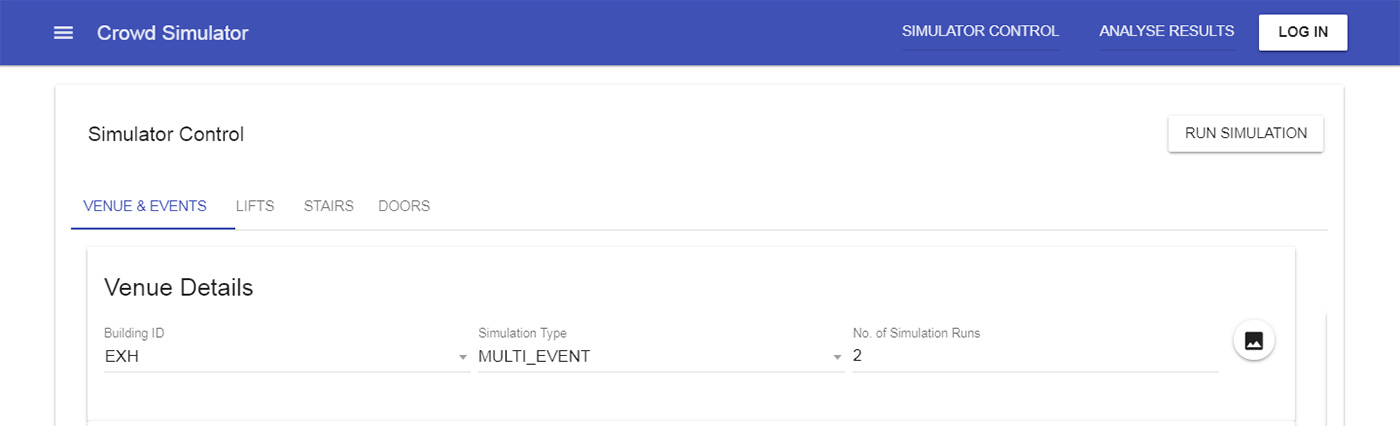Open the Stairs tab

coord(329,206)
